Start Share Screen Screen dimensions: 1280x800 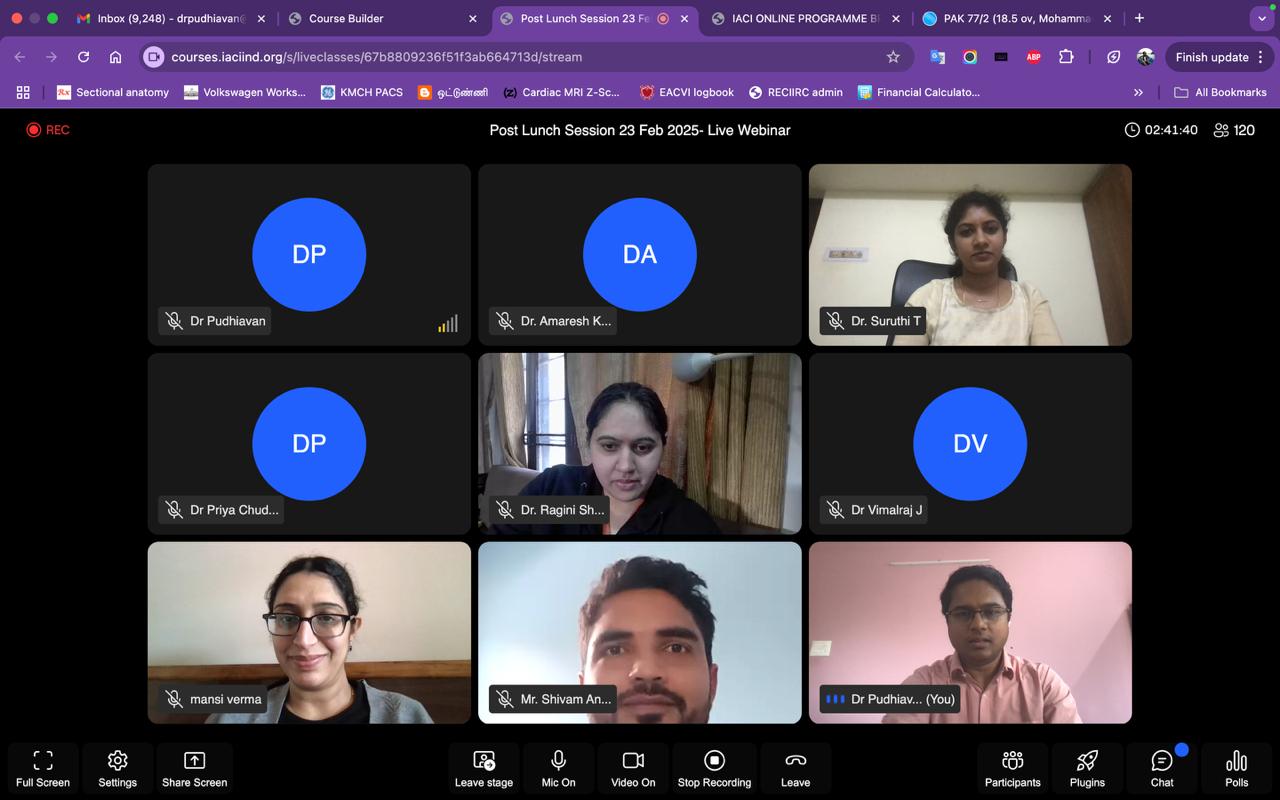click(x=194, y=768)
